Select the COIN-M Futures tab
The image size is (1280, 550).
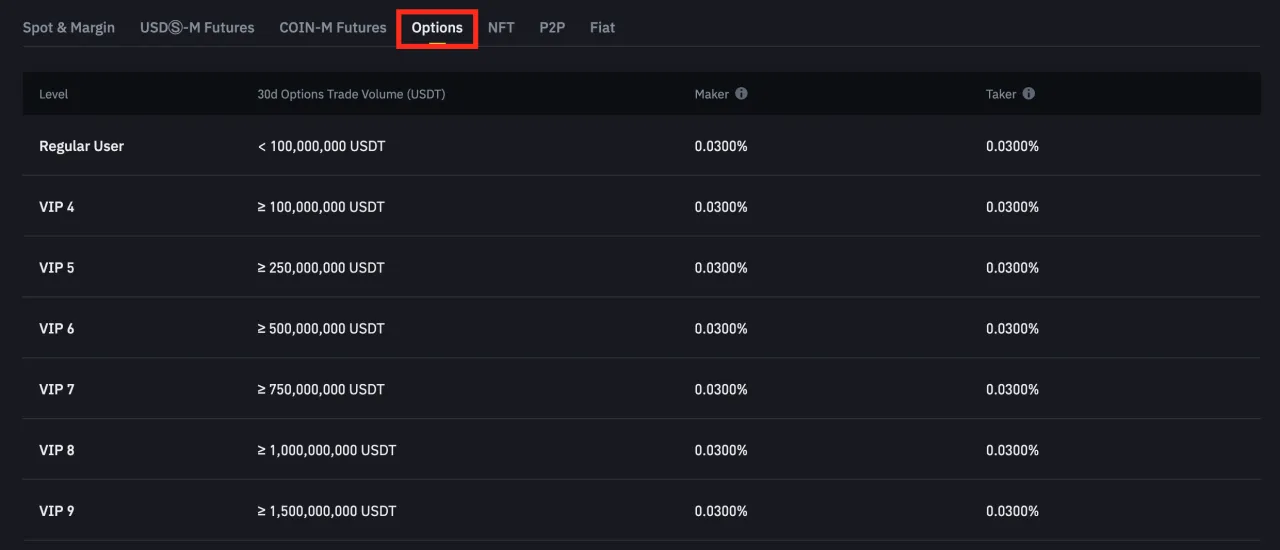tap(333, 27)
